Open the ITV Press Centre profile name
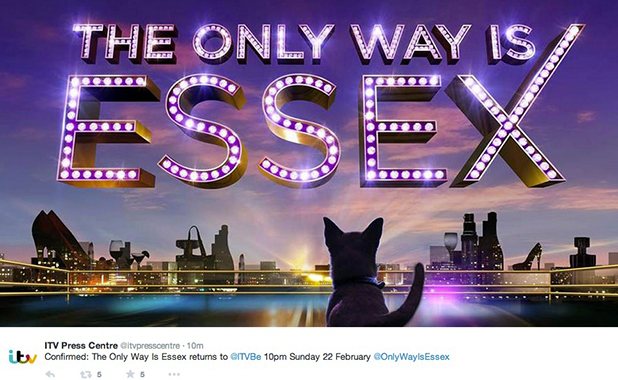The height and width of the screenshot is (380, 618). coord(81,346)
